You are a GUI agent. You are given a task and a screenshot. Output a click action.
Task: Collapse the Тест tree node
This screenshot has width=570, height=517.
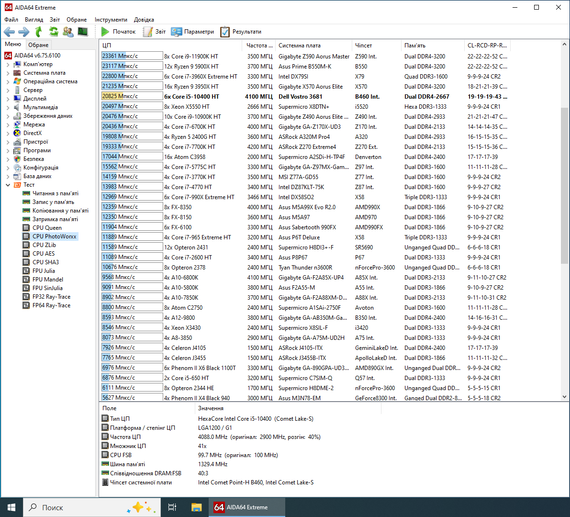[8, 185]
